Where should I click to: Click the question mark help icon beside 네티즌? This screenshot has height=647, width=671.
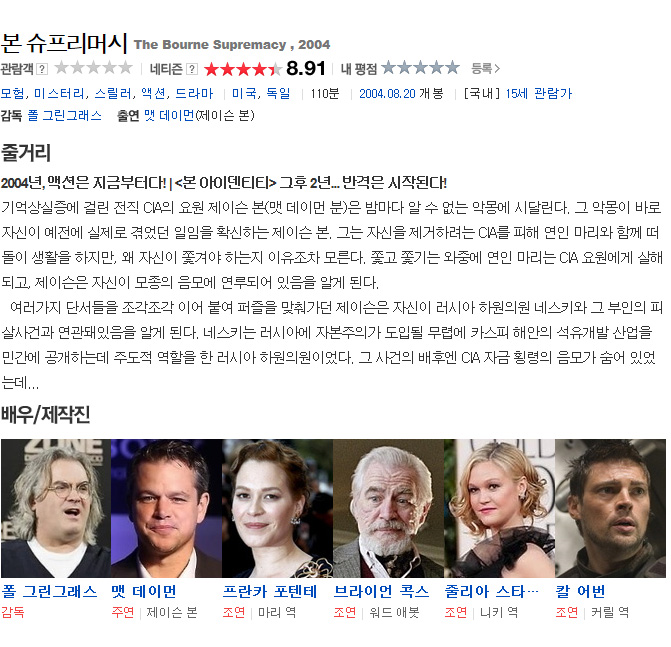pos(192,69)
